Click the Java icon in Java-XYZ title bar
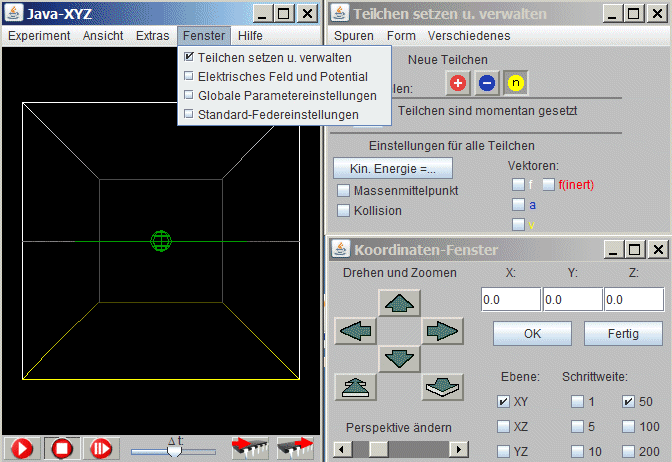Image resolution: width=672 pixels, height=462 pixels. (14, 13)
